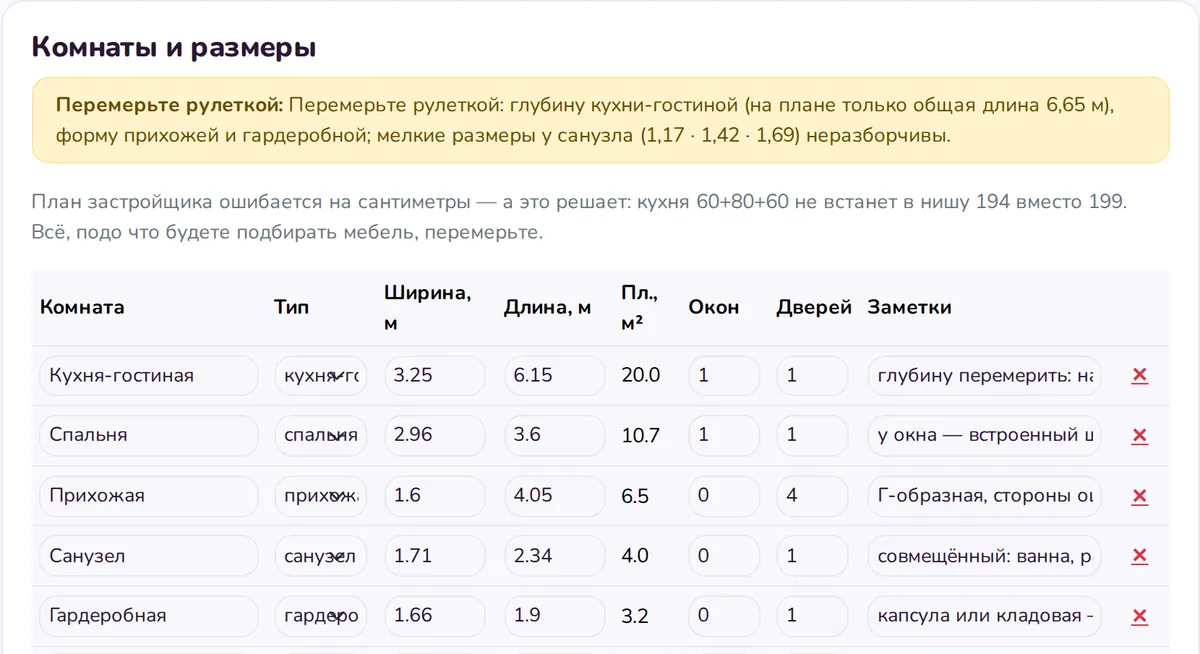Image resolution: width=1200 pixels, height=654 pixels.
Task: Click length field 2.34 of Санузел
Action: pyautogui.click(x=555, y=556)
